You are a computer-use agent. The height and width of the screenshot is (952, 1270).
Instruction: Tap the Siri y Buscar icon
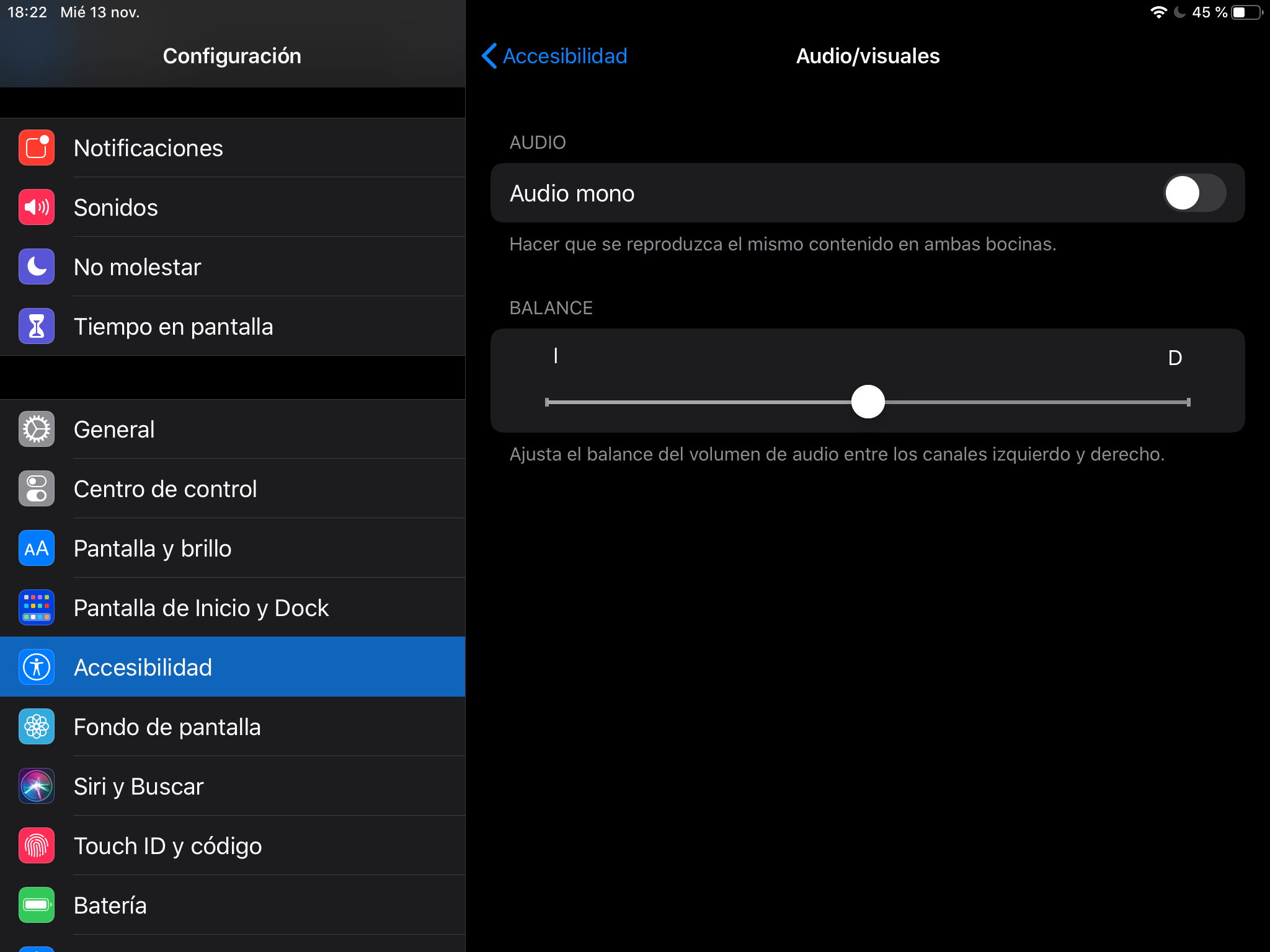pyautogui.click(x=37, y=787)
